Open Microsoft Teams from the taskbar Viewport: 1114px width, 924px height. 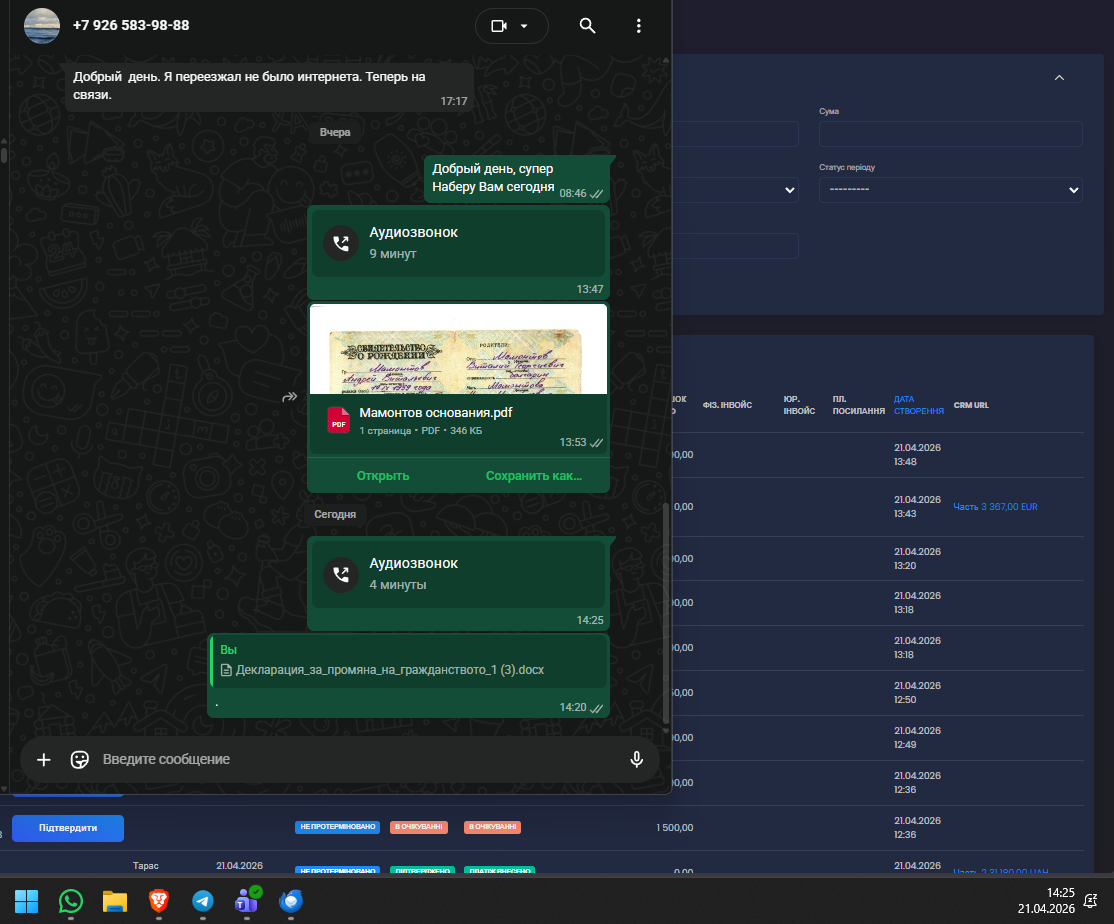coord(247,900)
